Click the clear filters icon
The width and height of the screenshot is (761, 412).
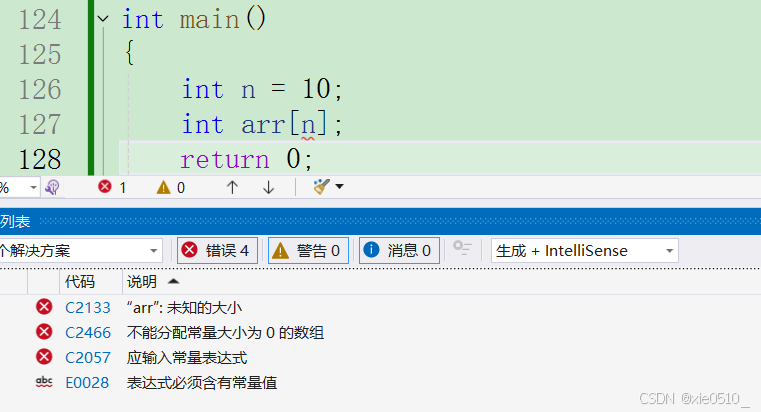point(462,248)
